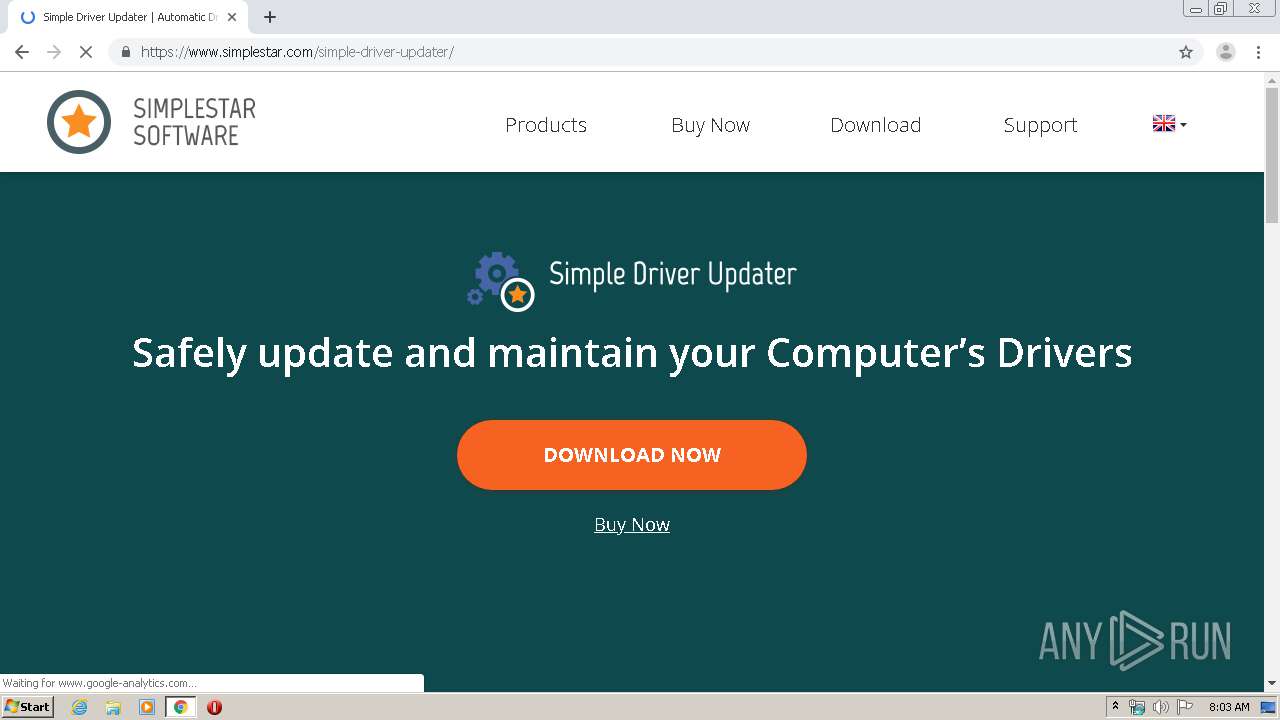Viewport: 1280px width, 720px height.
Task: Expand the UK flag language dropdown
Action: click(1170, 124)
